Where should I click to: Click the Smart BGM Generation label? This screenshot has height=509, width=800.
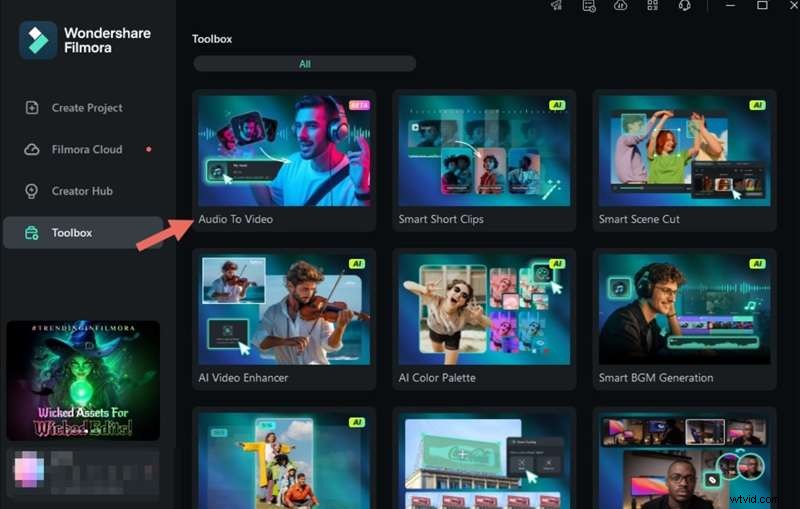click(x=656, y=378)
